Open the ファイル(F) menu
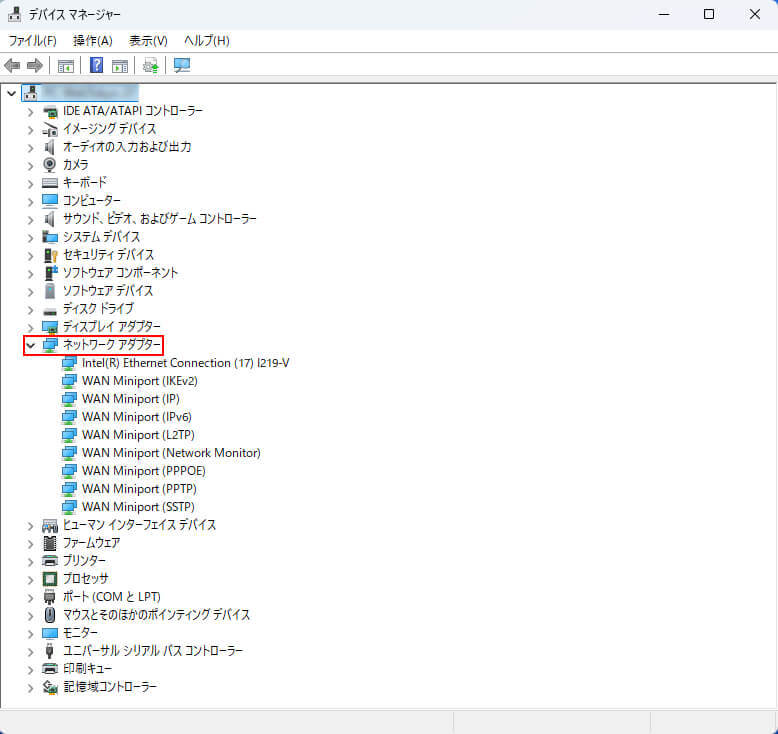 pos(32,41)
